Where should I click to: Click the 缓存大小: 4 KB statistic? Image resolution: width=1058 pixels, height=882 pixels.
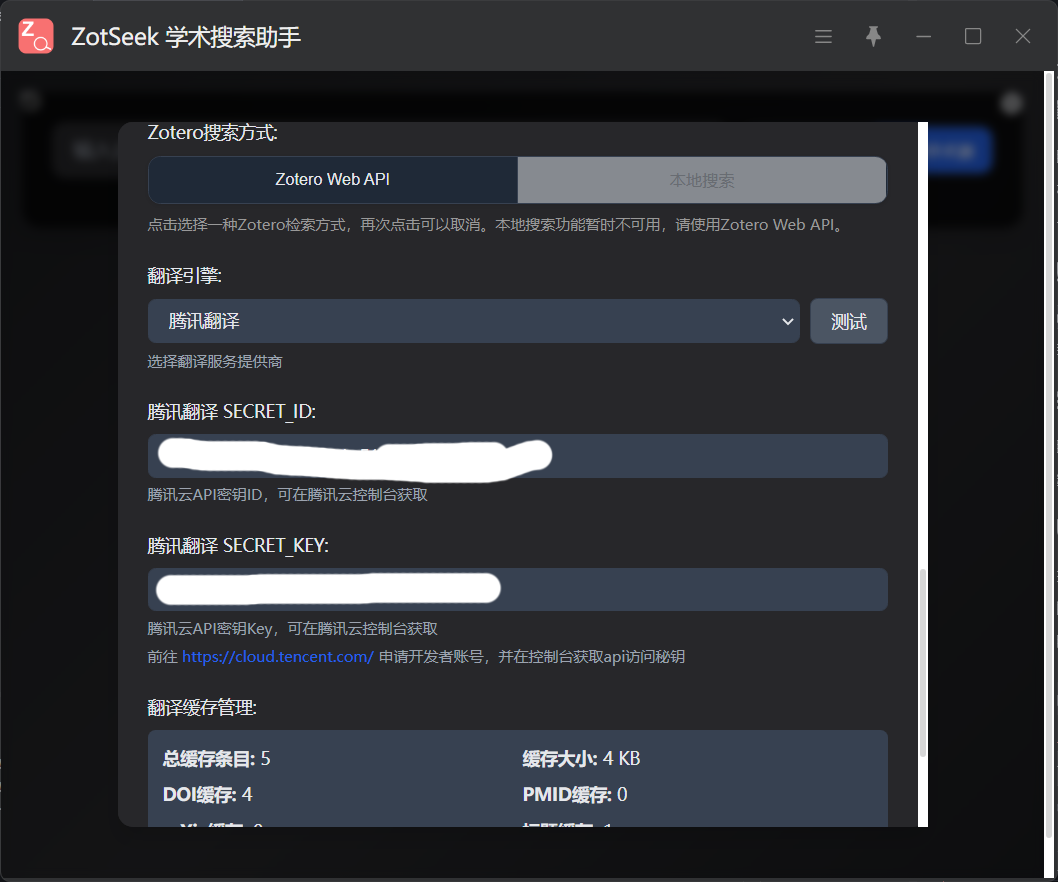point(581,759)
